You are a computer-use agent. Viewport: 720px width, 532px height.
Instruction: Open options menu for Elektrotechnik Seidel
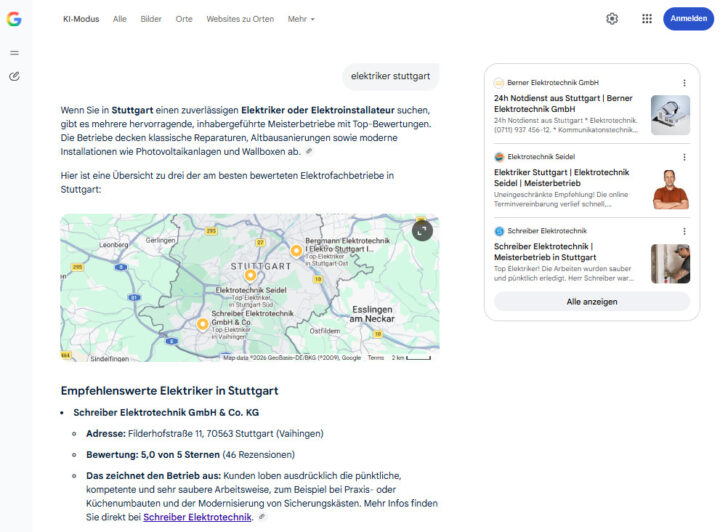point(684,157)
